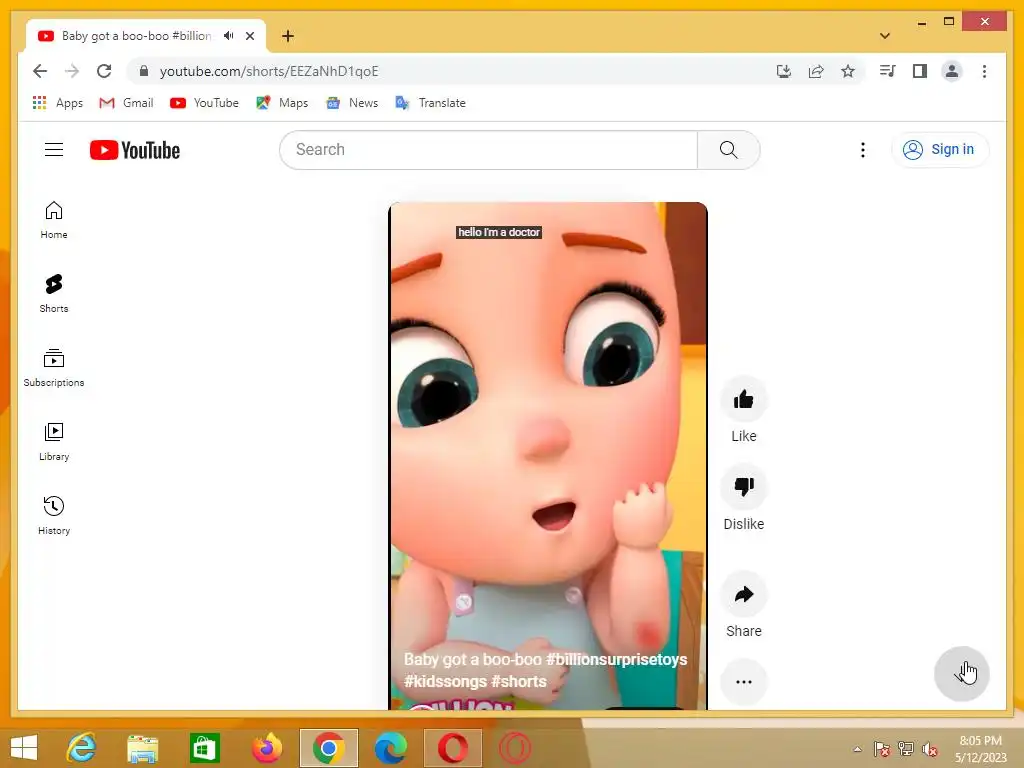1024x768 pixels.
Task: Open network status tray icon
Action: point(906,749)
